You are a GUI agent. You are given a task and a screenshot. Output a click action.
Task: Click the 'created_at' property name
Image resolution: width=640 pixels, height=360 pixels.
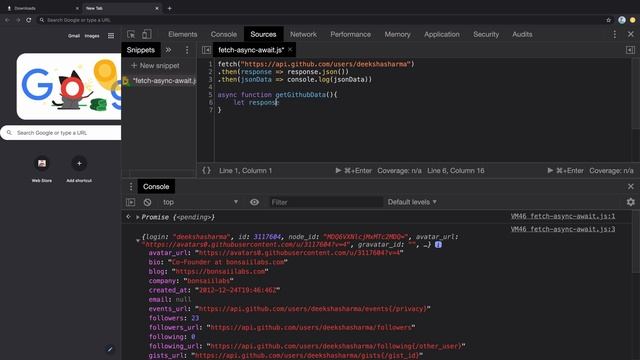coord(168,290)
